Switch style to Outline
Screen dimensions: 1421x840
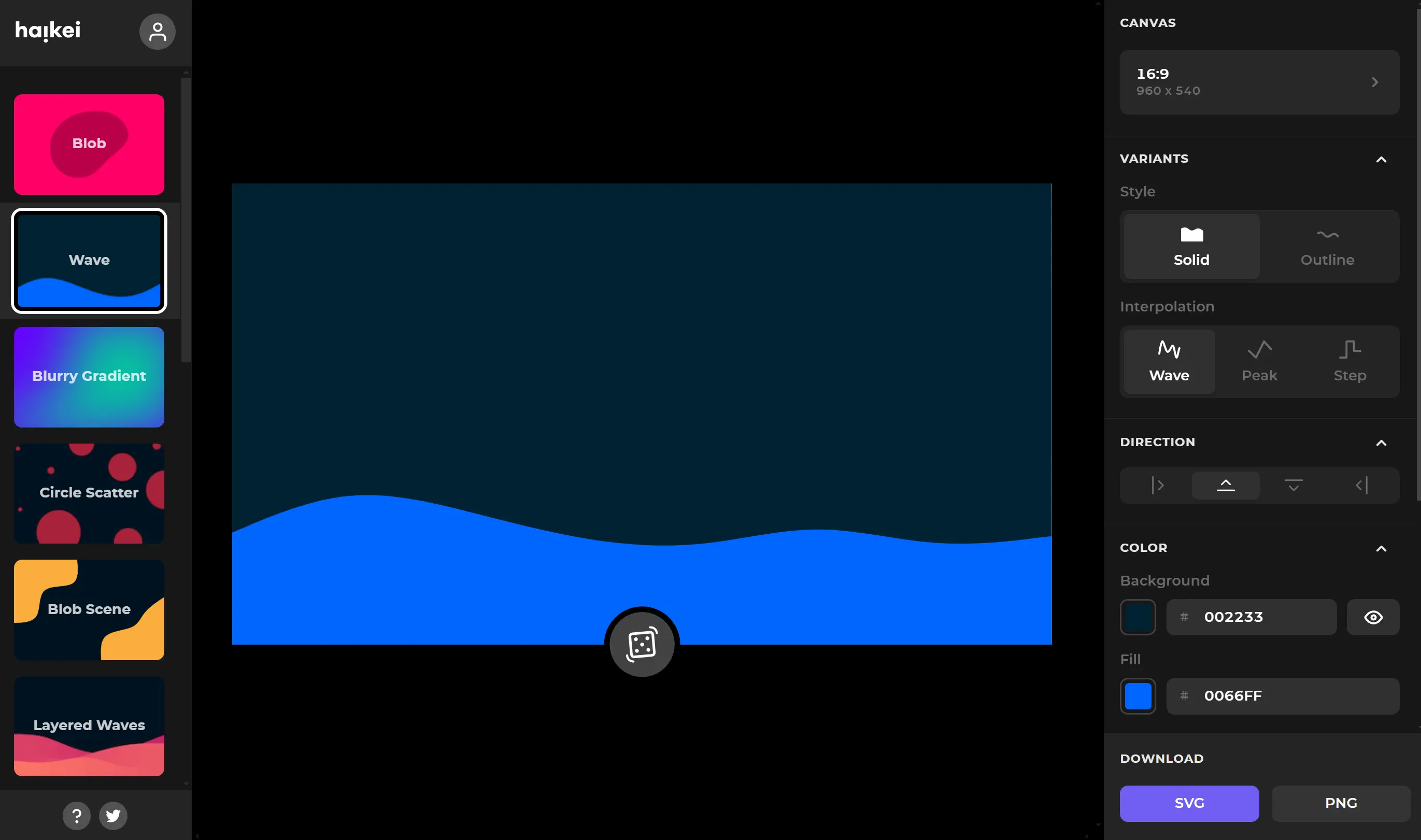click(x=1327, y=247)
